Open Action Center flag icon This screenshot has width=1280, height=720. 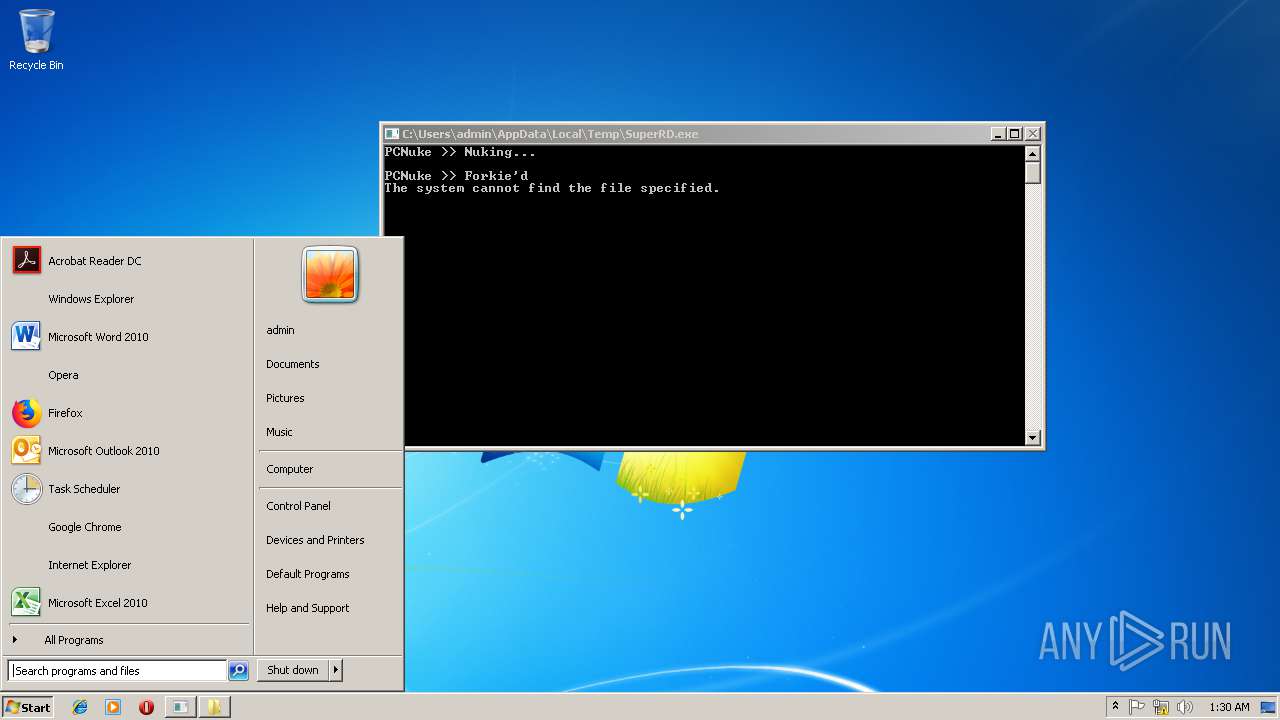[1137, 707]
